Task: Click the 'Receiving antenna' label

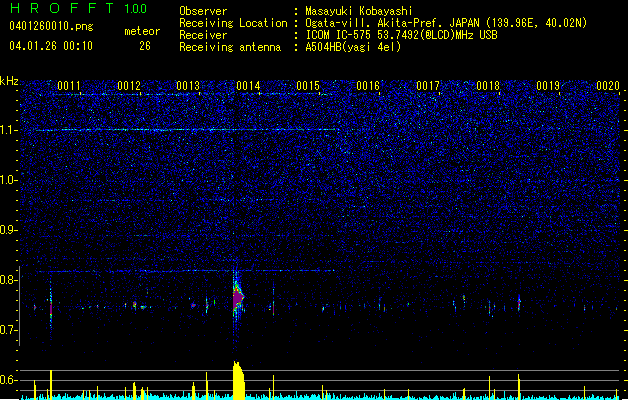Action: coord(230,47)
